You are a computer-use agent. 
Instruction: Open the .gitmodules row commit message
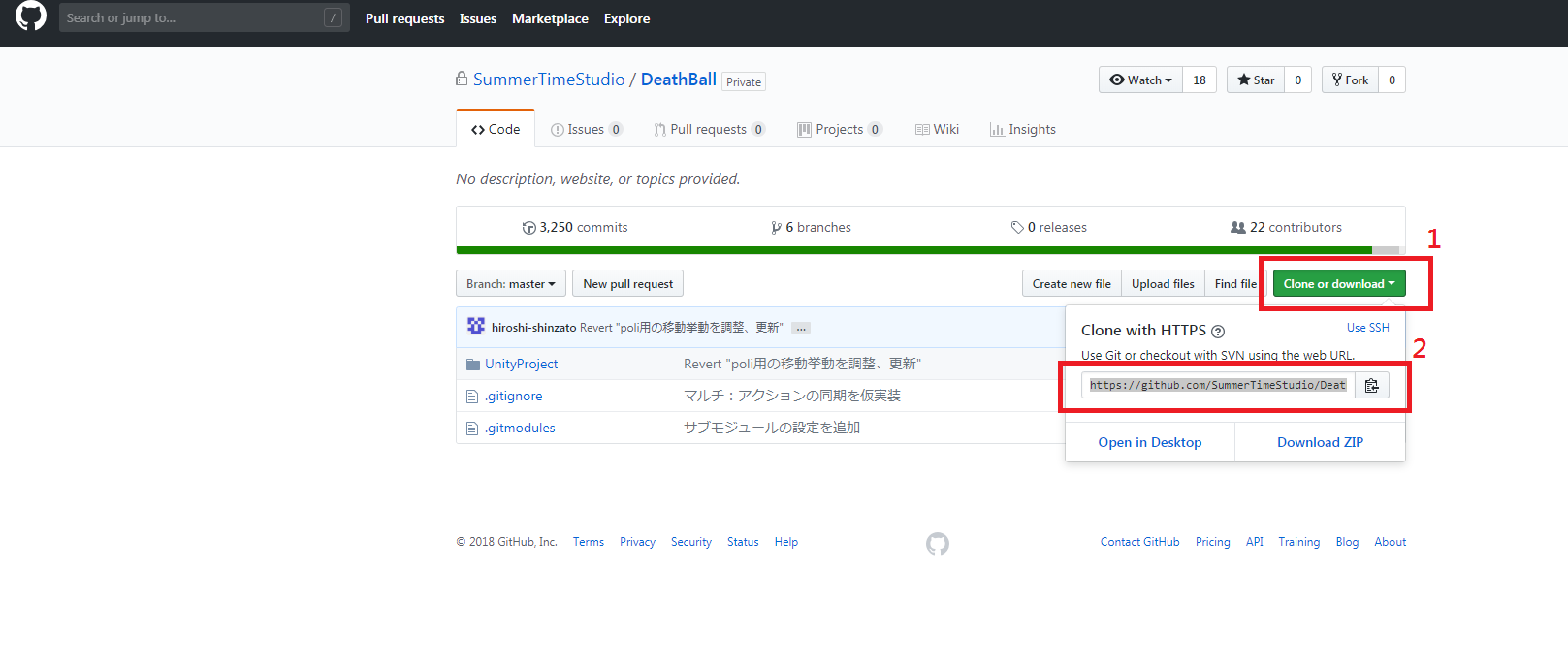[x=772, y=428]
